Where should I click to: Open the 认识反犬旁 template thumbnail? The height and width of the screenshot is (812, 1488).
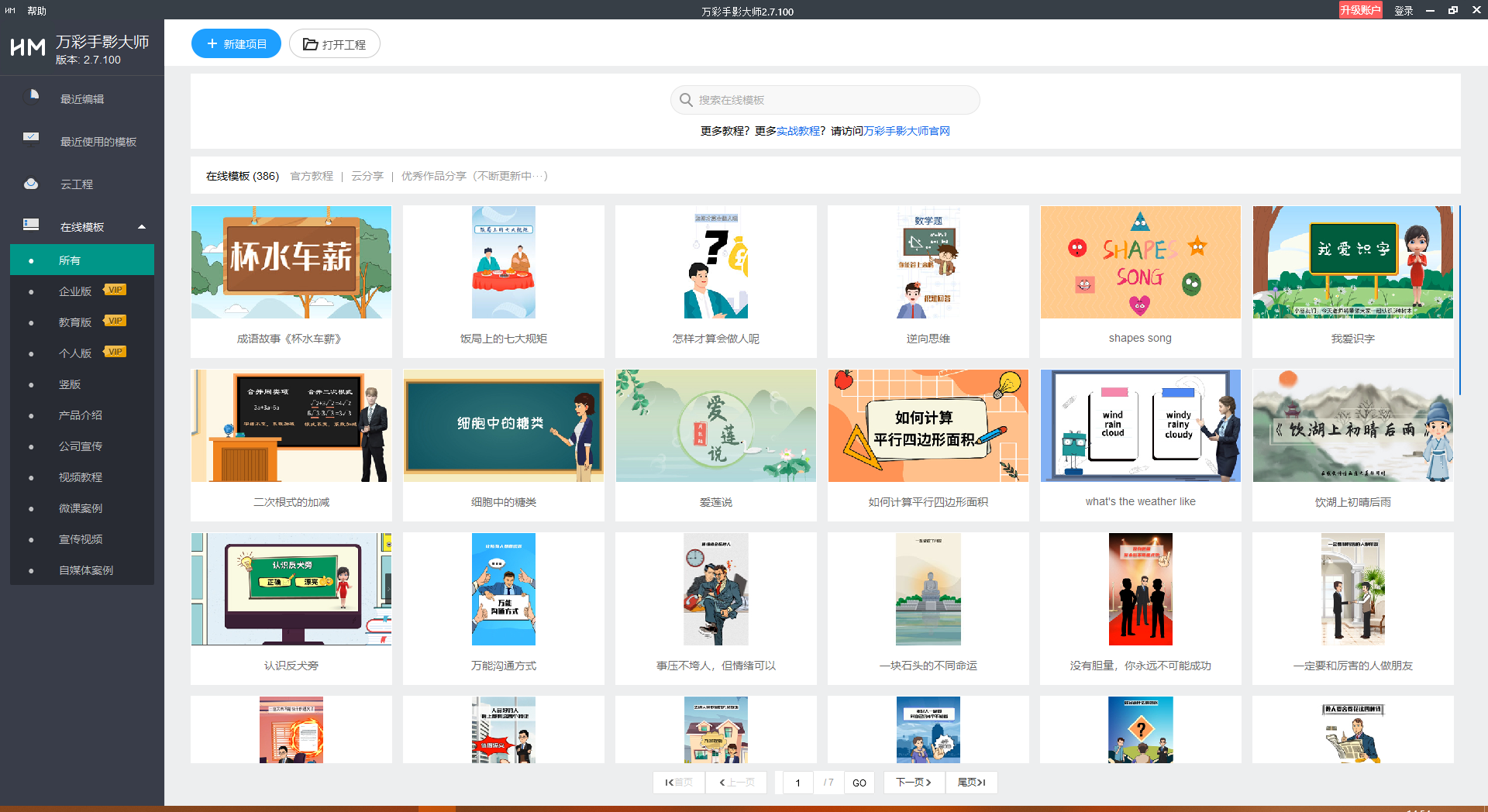coord(291,589)
